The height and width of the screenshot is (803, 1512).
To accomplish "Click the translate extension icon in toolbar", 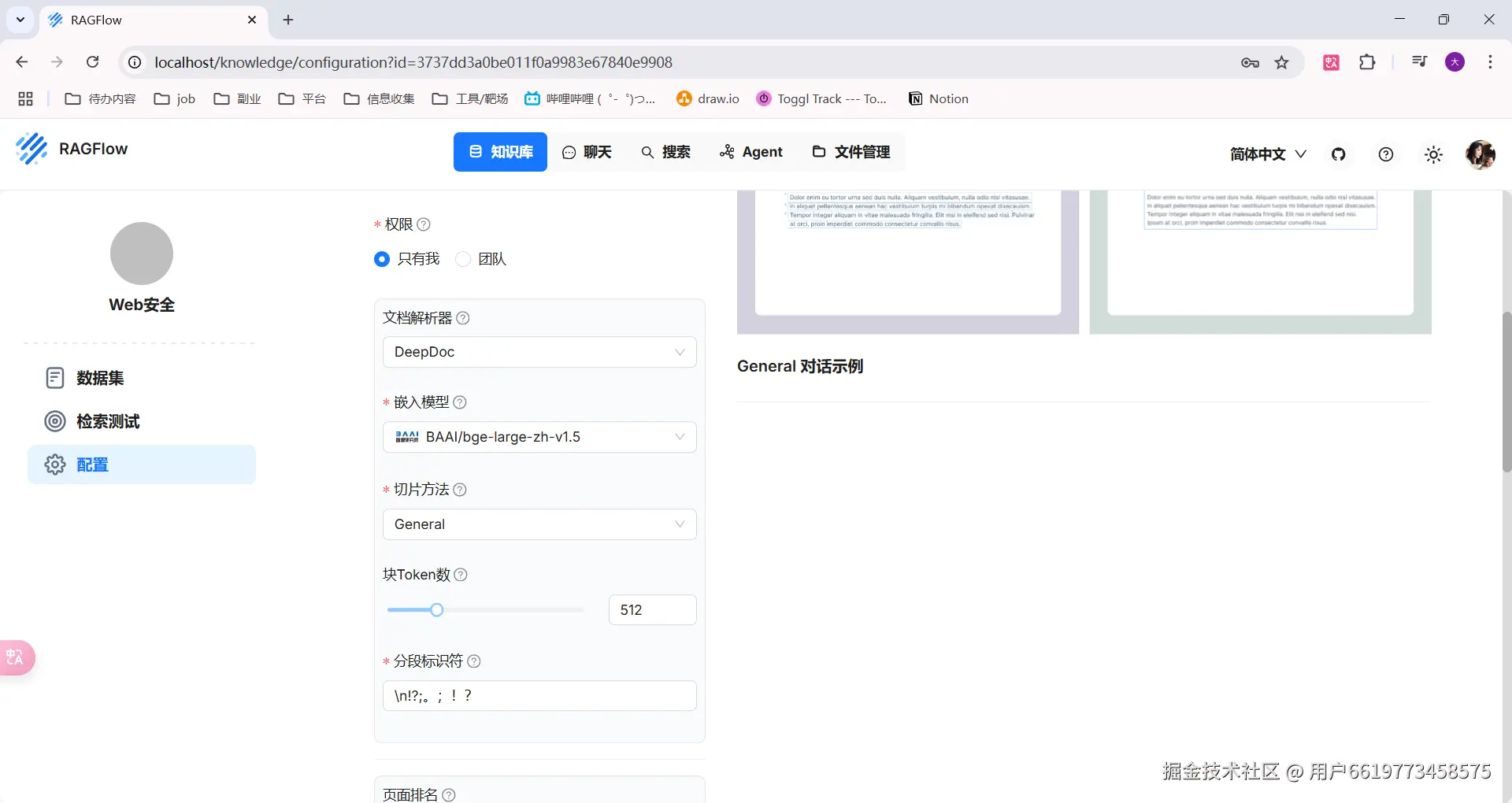I will [1332, 62].
